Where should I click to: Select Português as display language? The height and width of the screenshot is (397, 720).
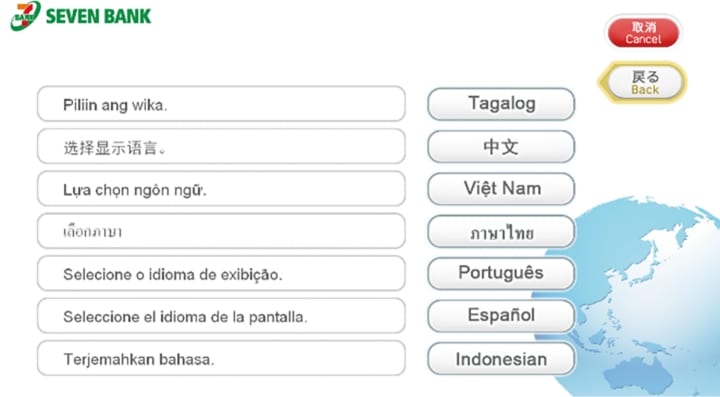(501, 274)
